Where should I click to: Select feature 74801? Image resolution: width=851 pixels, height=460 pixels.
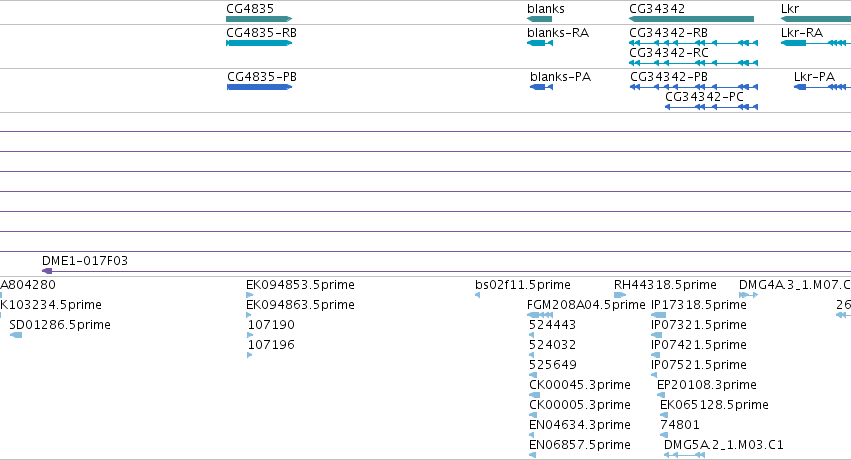pos(679,425)
